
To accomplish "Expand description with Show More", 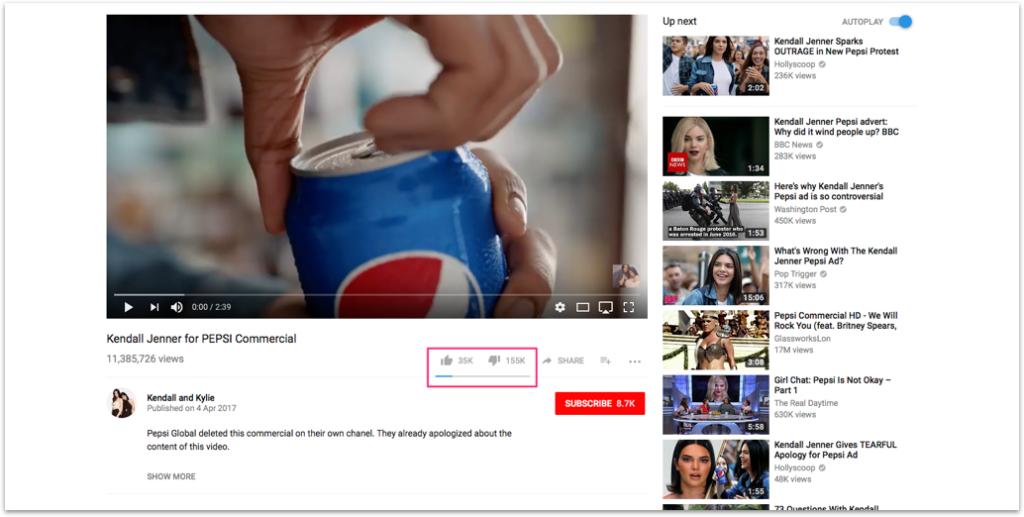I will 171,477.
